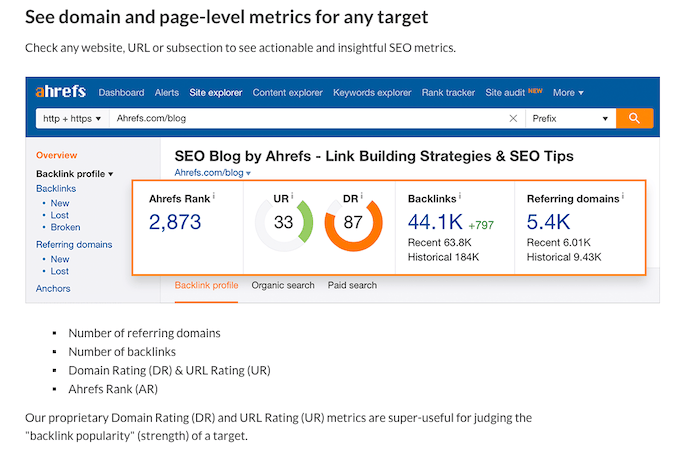Switch to the Organic search tab
The height and width of the screenshot is (450, 680).
[283, 285]
